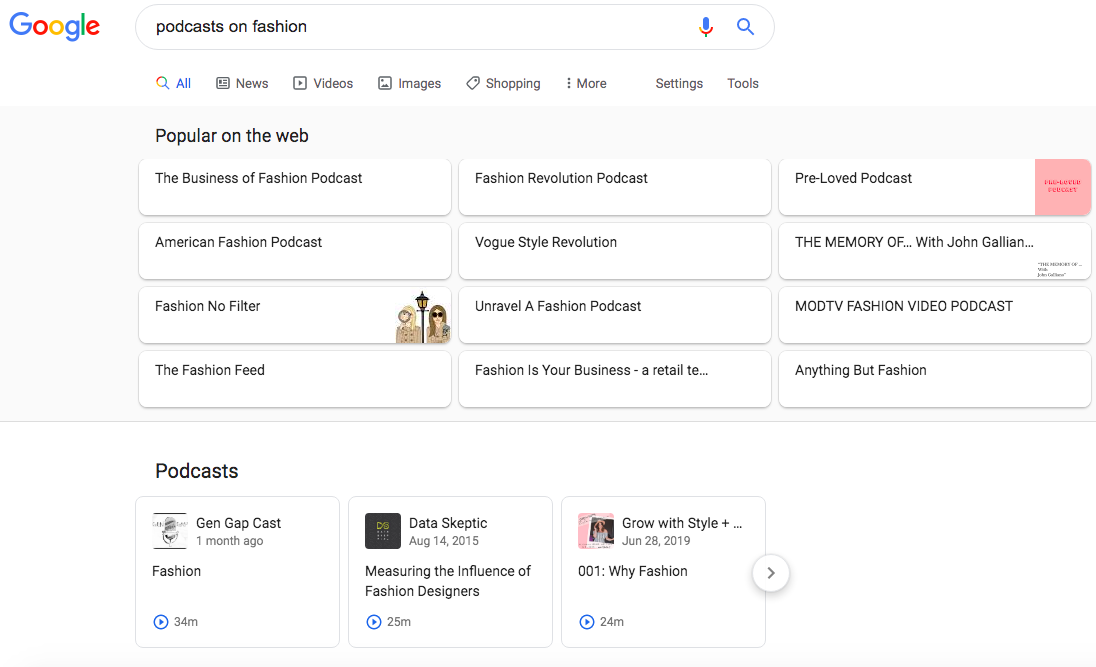The width and height of the screenshot is (1096, 667).
Task: Open the Settings menu
Action: (x=679, y=83)
